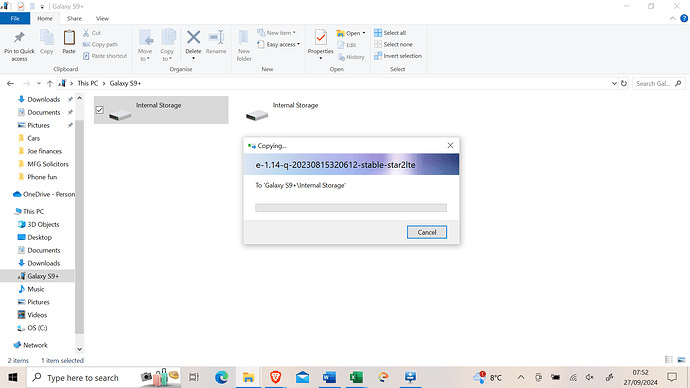690x388 pixels.
Task: Click the New folder icon
Action: 243,38
